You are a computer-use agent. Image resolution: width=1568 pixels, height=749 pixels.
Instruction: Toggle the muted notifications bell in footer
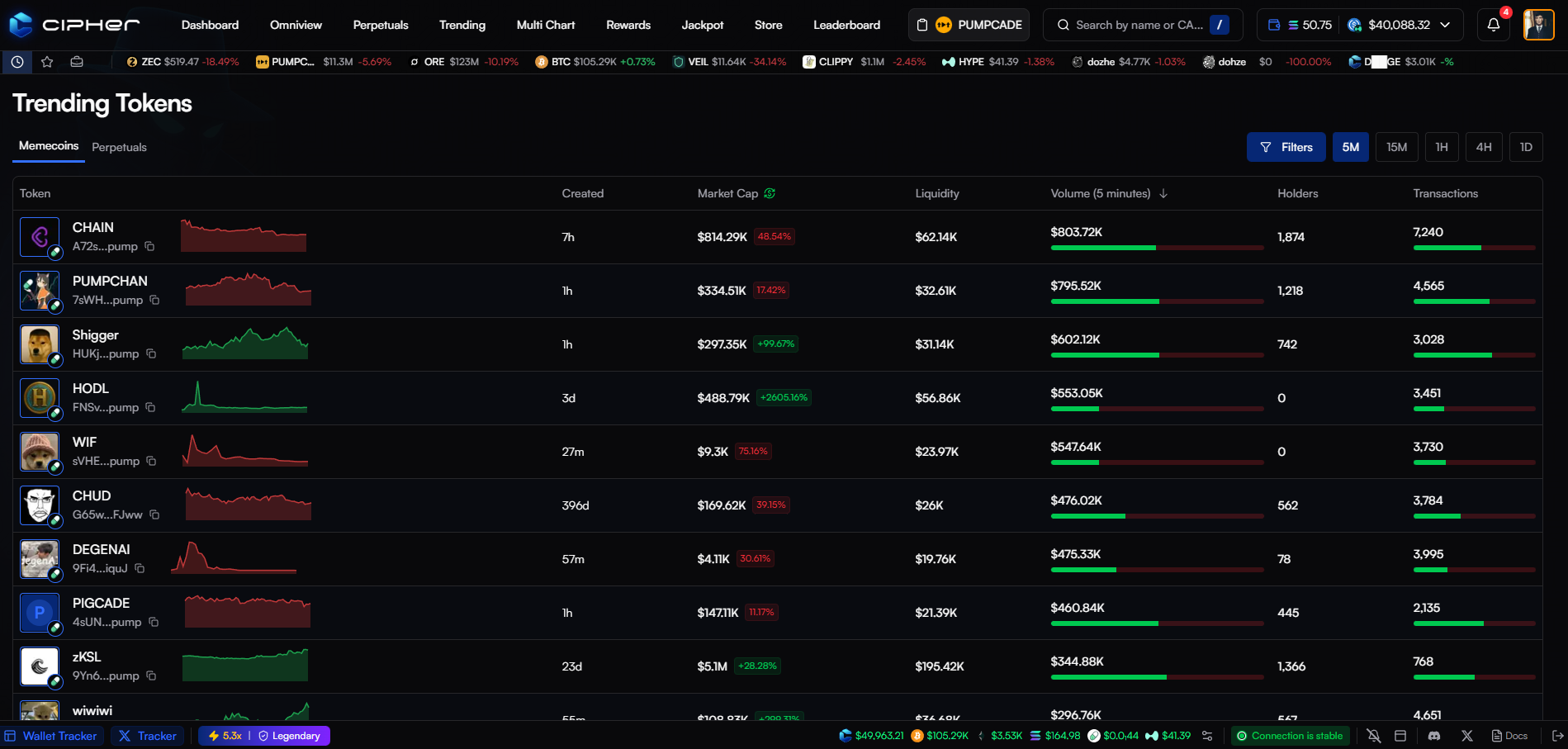point(1373,736)
